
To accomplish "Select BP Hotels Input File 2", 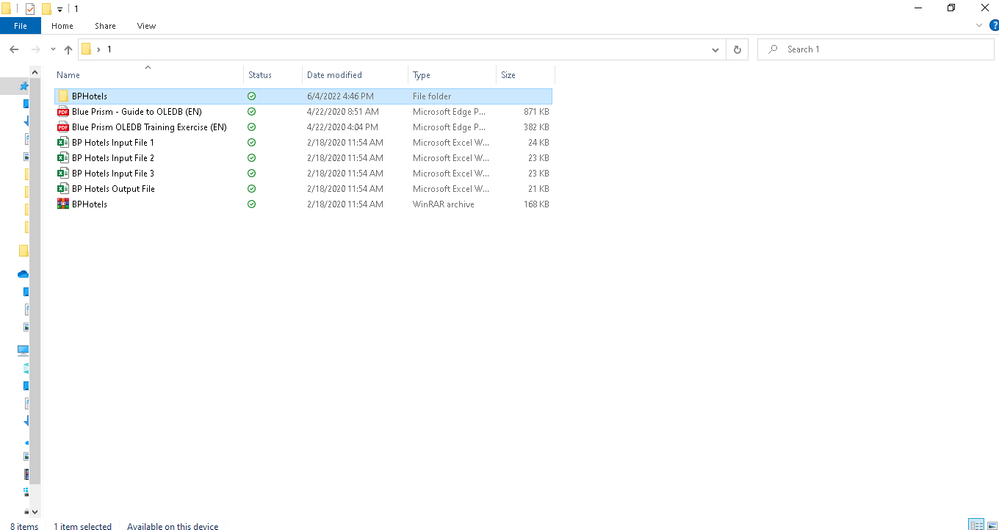I will pyautogui.click(x=113, y=158).
